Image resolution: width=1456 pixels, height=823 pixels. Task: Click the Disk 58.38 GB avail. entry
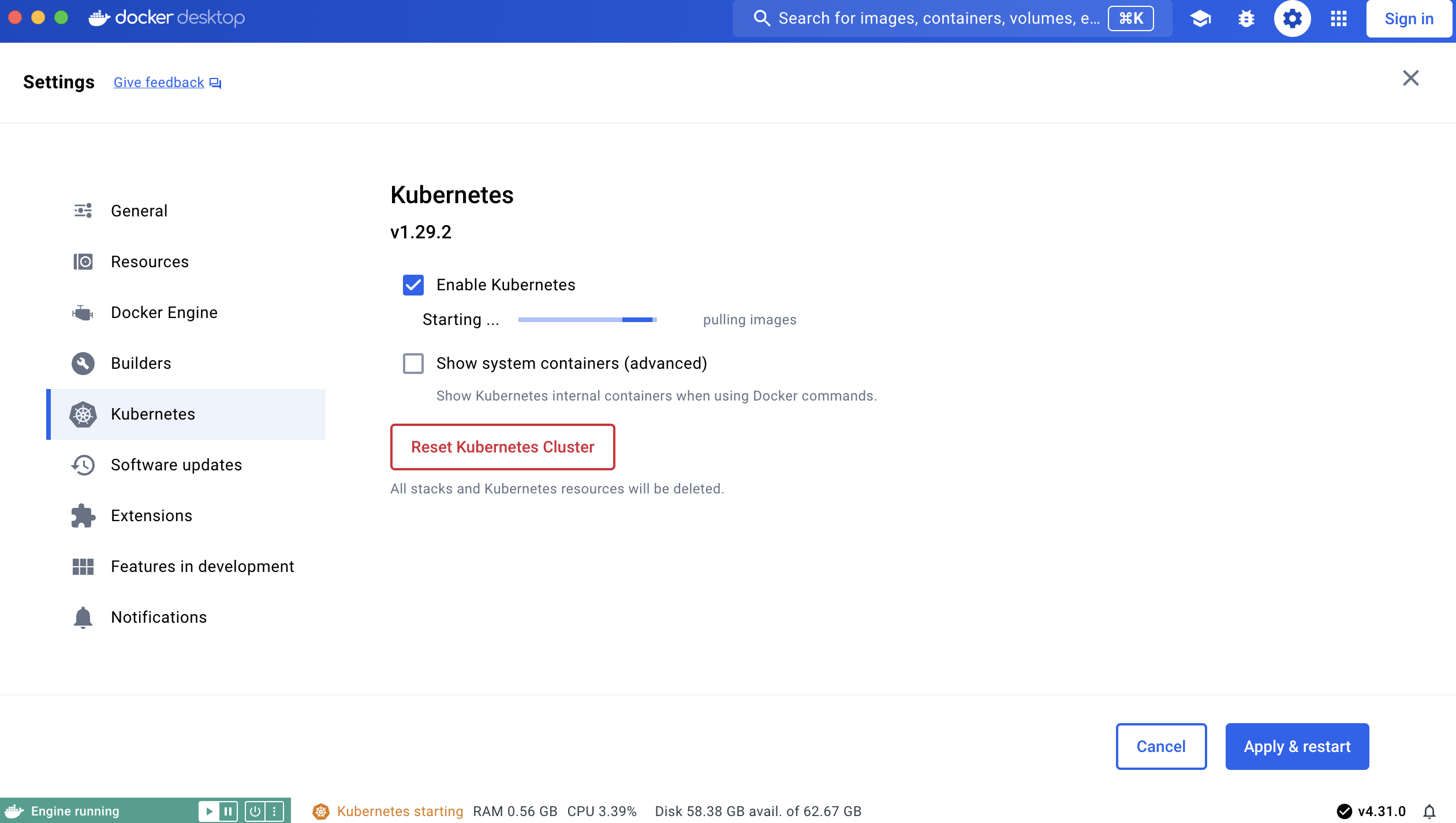758,811
